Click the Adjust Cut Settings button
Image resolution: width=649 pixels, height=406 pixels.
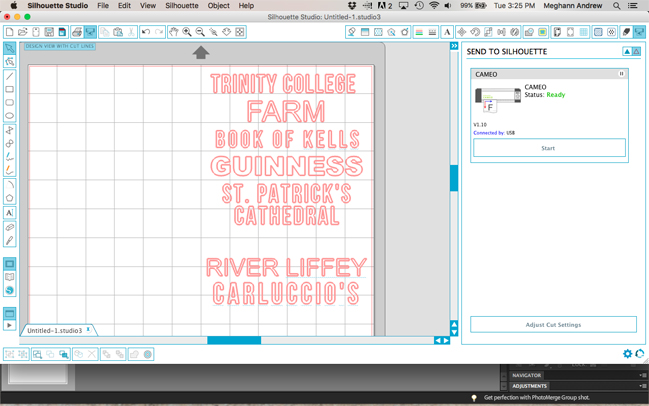click(x=553, y=324)
